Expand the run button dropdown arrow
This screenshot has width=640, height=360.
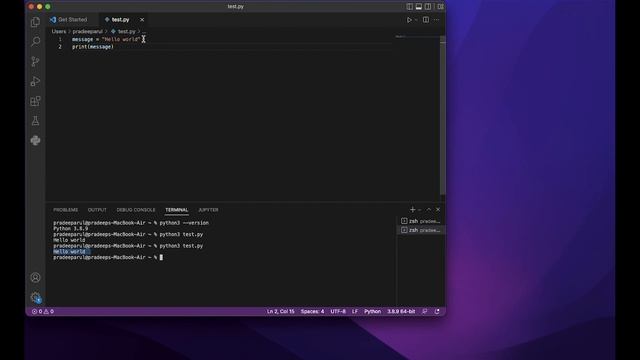(x=416, y=20)
